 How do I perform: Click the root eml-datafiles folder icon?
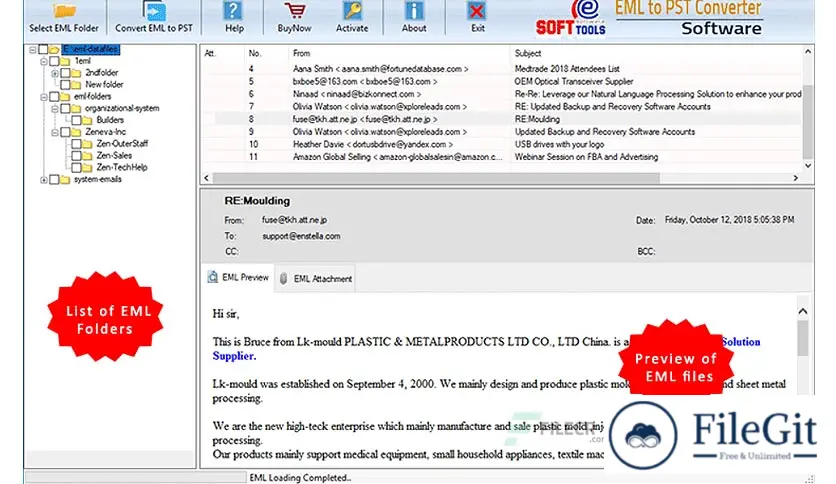click(54, 49)
